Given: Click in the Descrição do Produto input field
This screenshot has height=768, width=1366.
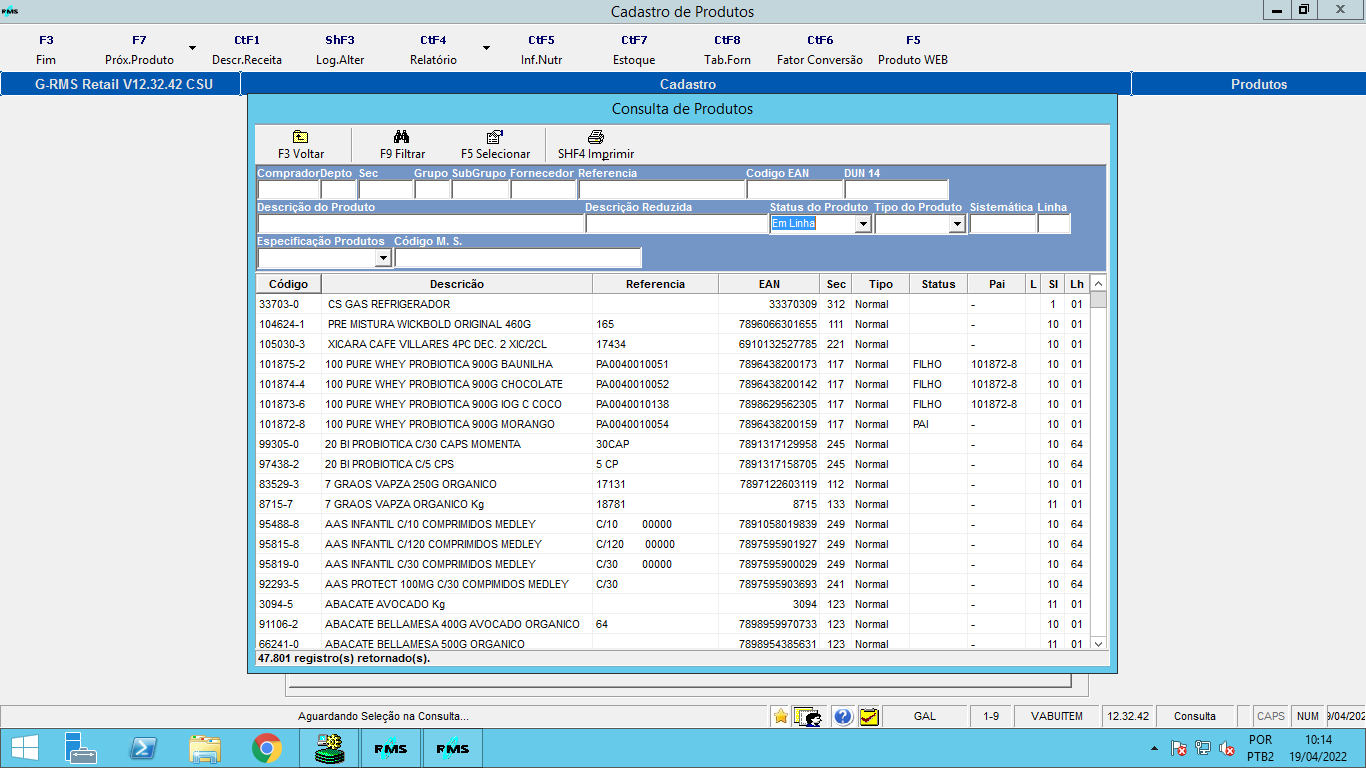Looking at the screenshot, I should (420, 224).
